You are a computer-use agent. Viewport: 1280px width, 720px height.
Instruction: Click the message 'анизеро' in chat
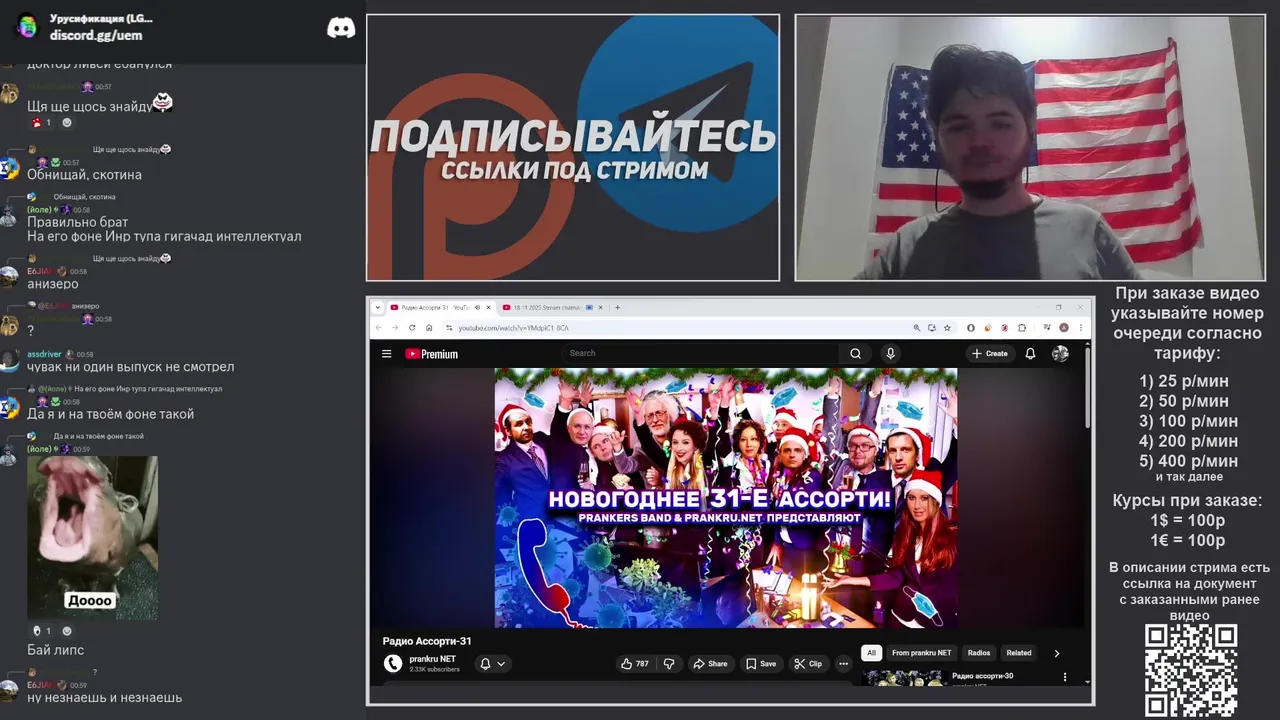[x=52, y=284]
